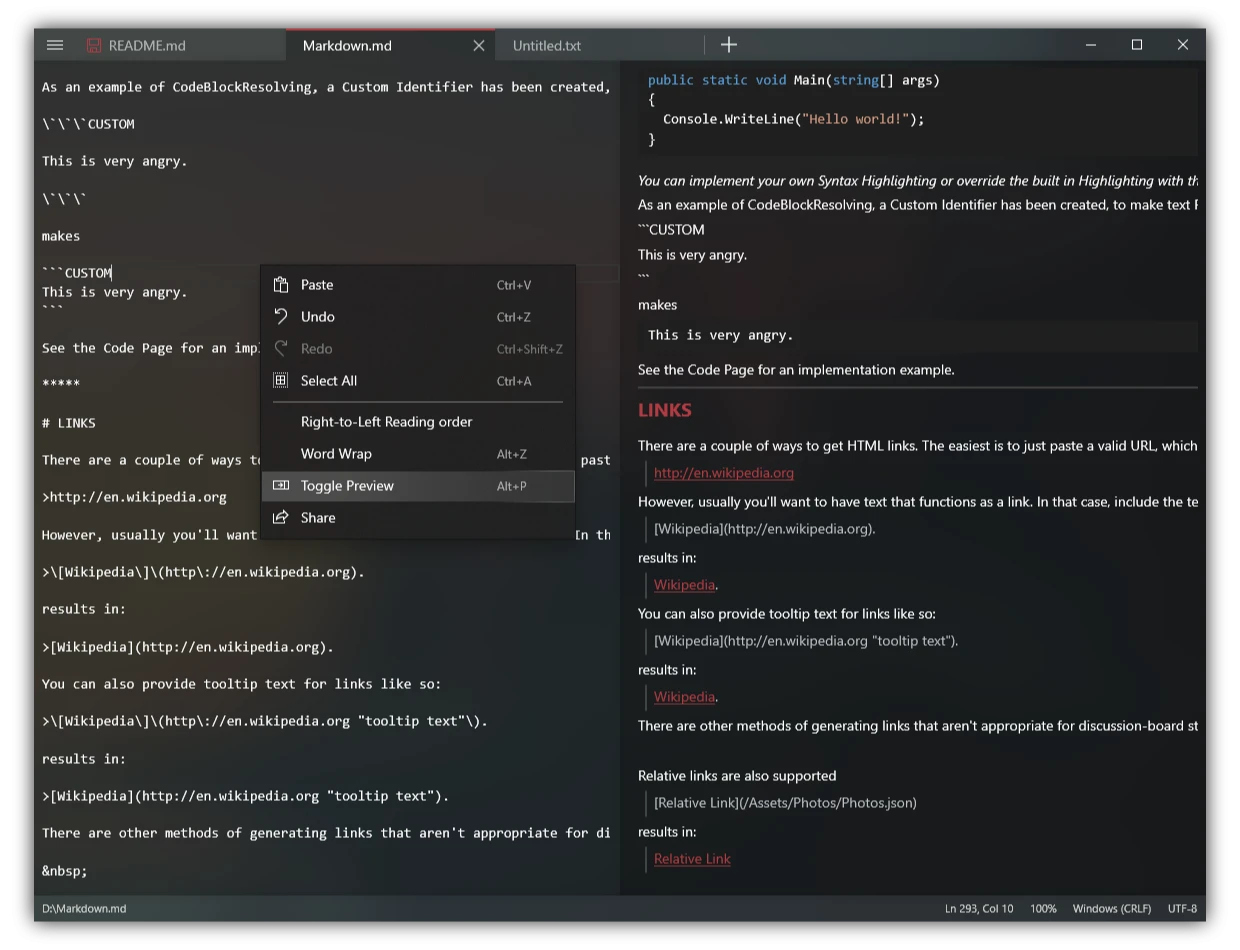Viewport: 1240px width, 950px height.
Task: Click the Share icon in context menu
Action: click(x=281, y=518)
